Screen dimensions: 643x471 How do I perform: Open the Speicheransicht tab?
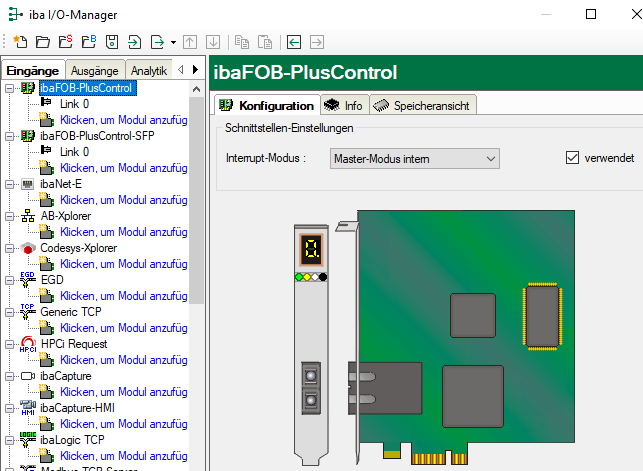(423, 105)
